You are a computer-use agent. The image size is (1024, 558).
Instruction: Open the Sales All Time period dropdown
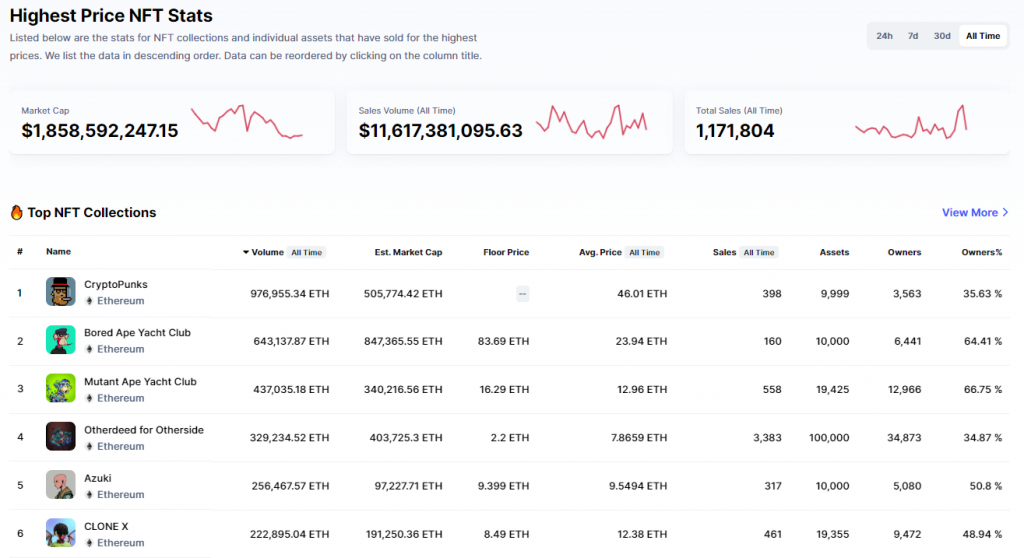759,253
